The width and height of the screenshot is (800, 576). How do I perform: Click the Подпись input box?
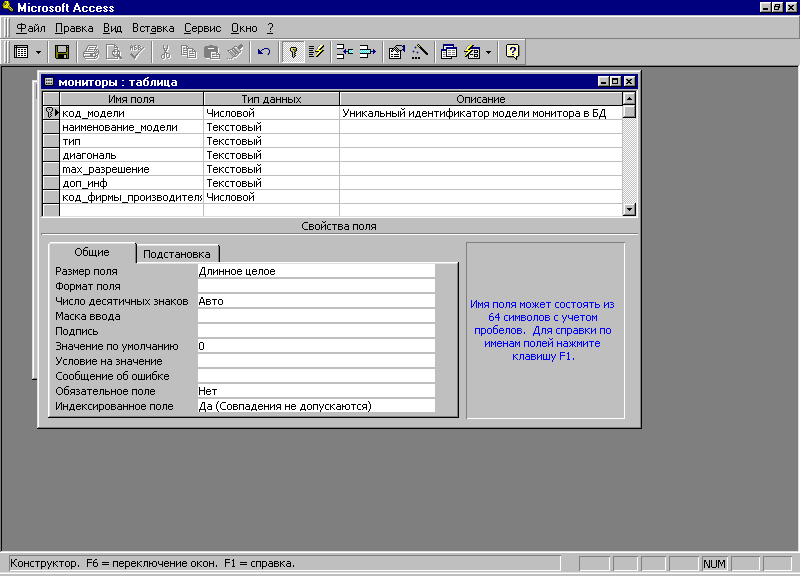(x=316, y=331)
